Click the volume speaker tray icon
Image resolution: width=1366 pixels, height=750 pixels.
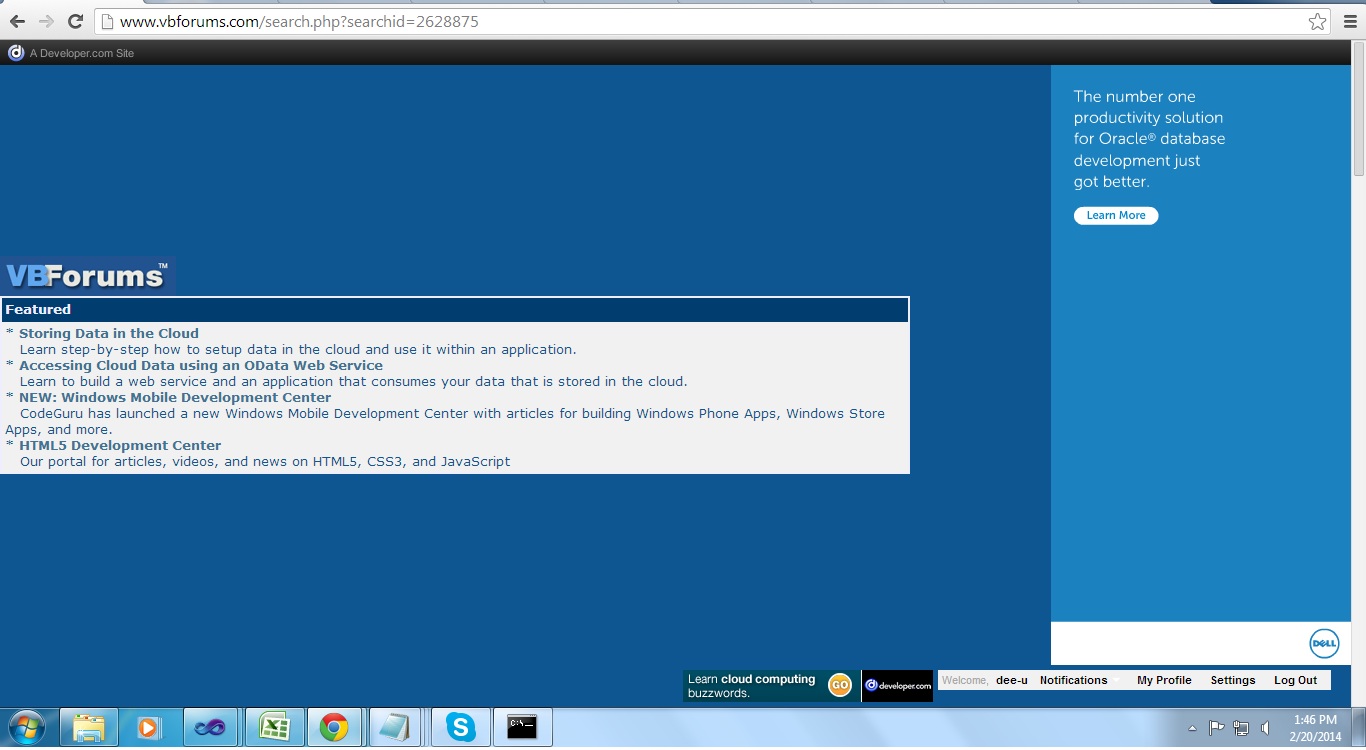click(x=1266, y=728)
